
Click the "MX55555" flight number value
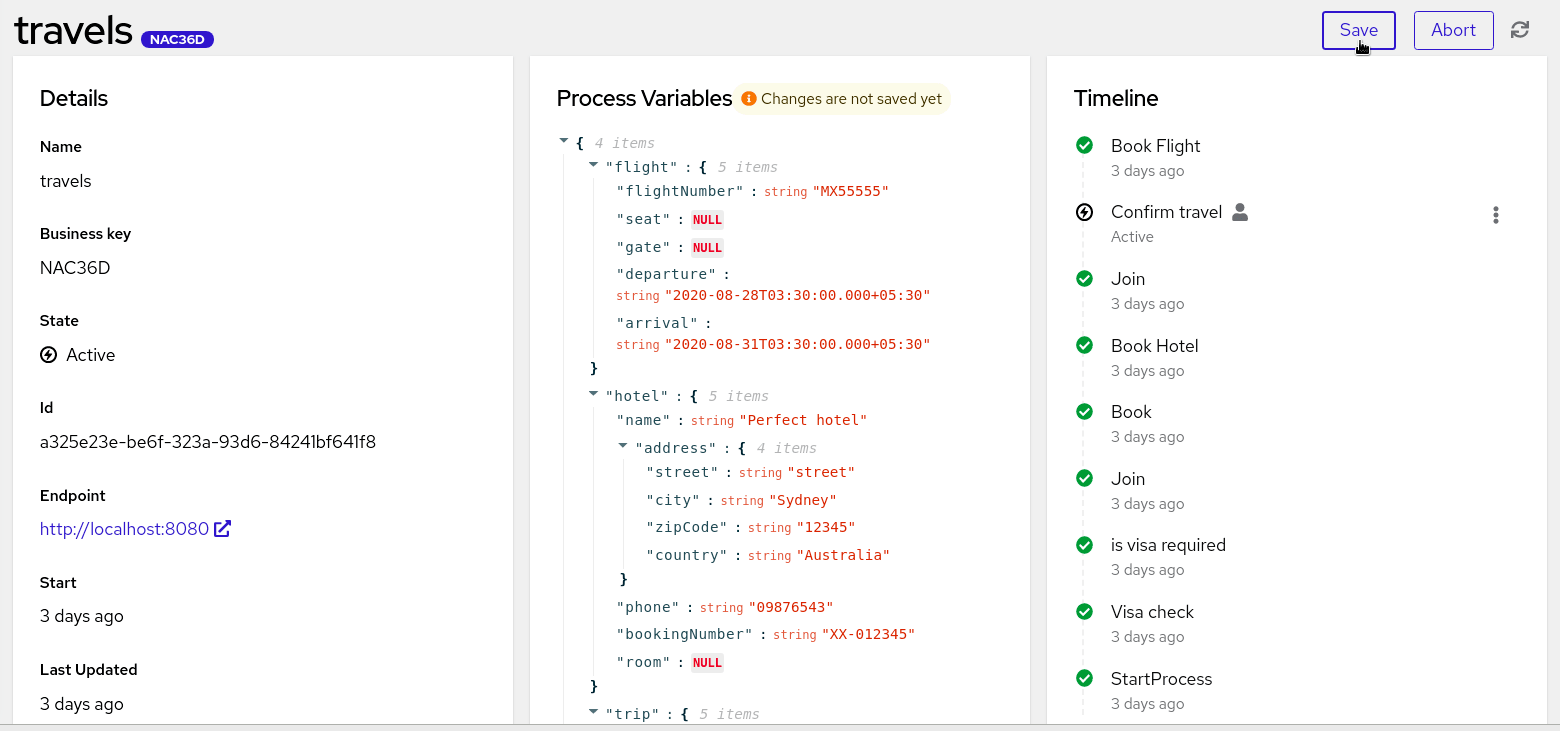[850, 191]
